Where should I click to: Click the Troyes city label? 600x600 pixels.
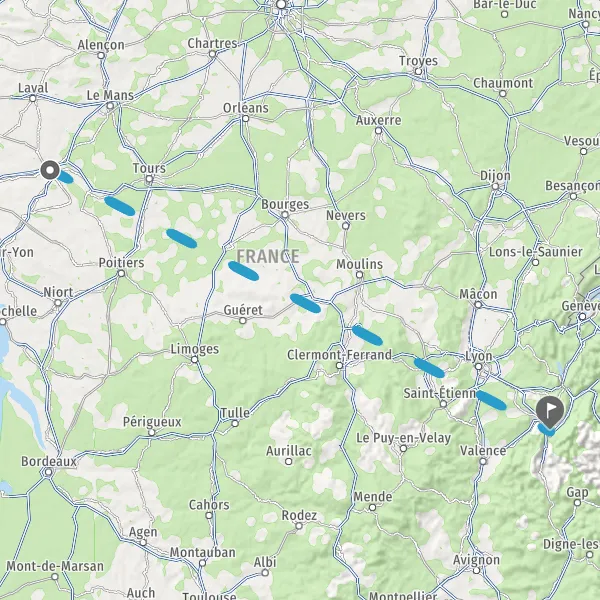(418, 60)
